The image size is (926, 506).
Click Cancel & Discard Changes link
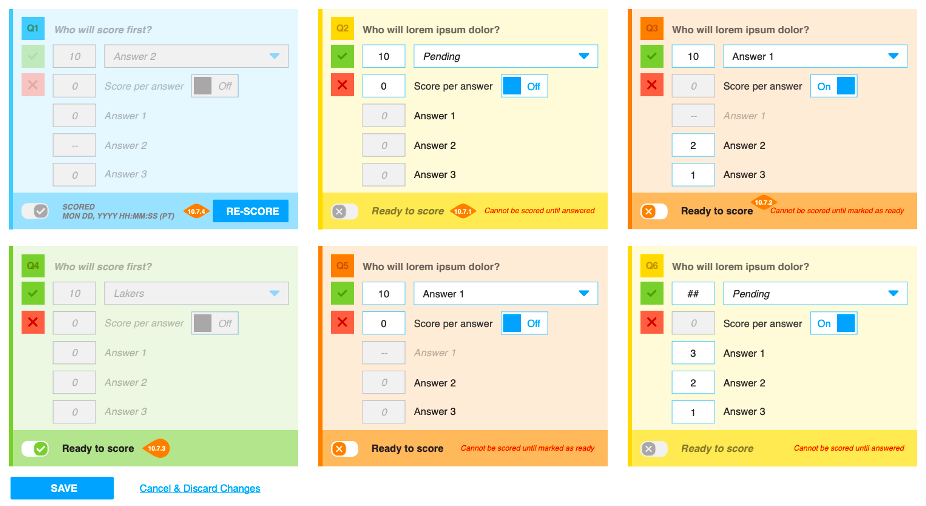click(x=200, y=488)
